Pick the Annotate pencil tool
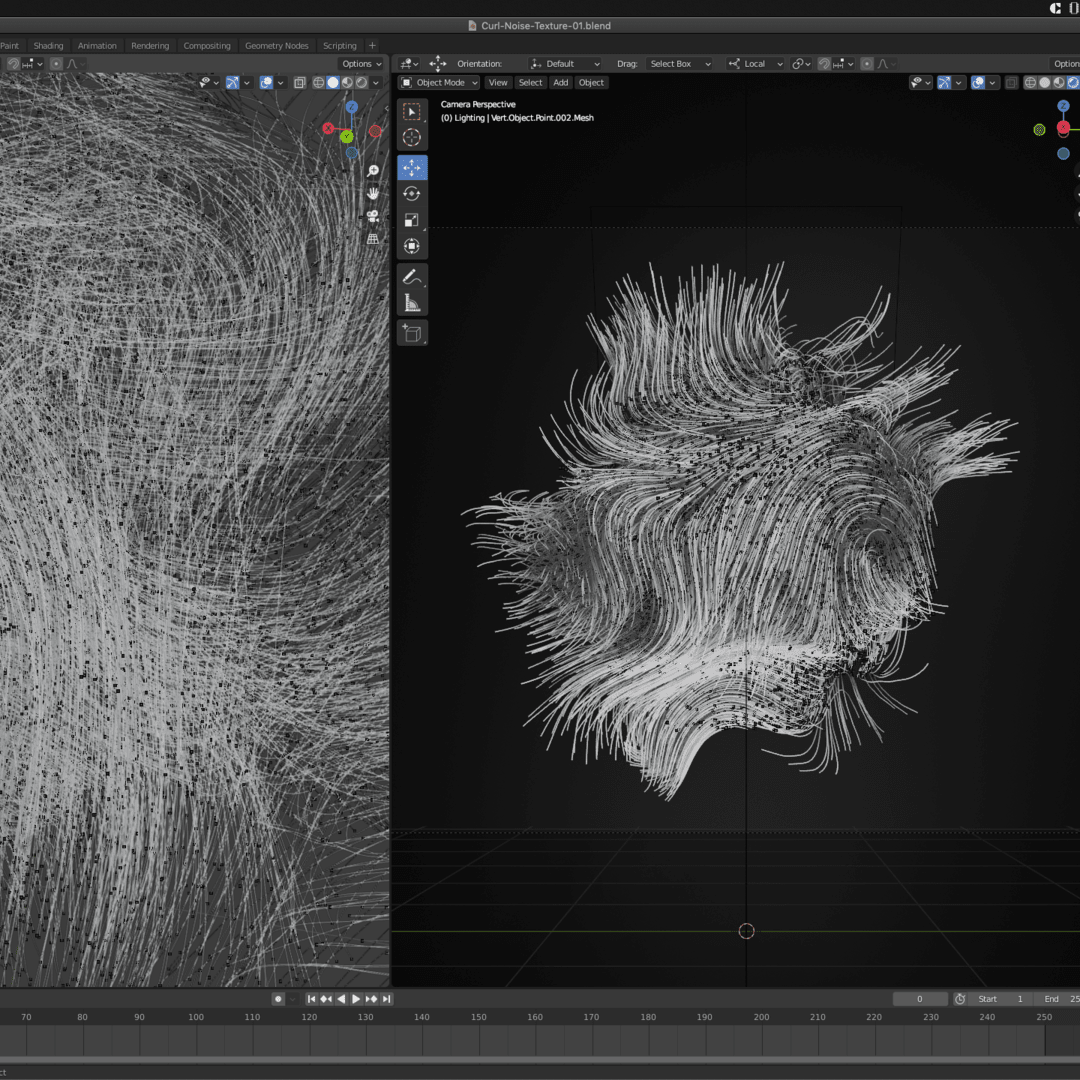Screen dimensions: 1080x1080 coord(412,277)
